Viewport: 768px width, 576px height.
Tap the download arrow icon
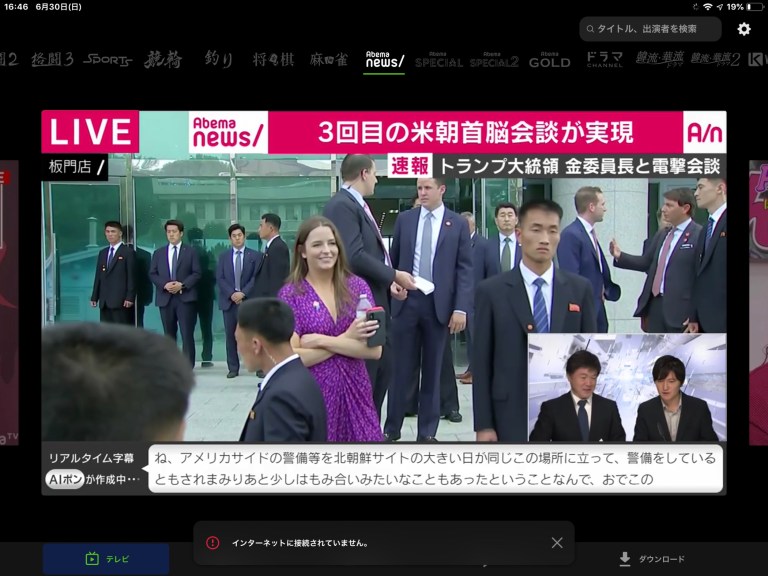[x=625, y=559]
